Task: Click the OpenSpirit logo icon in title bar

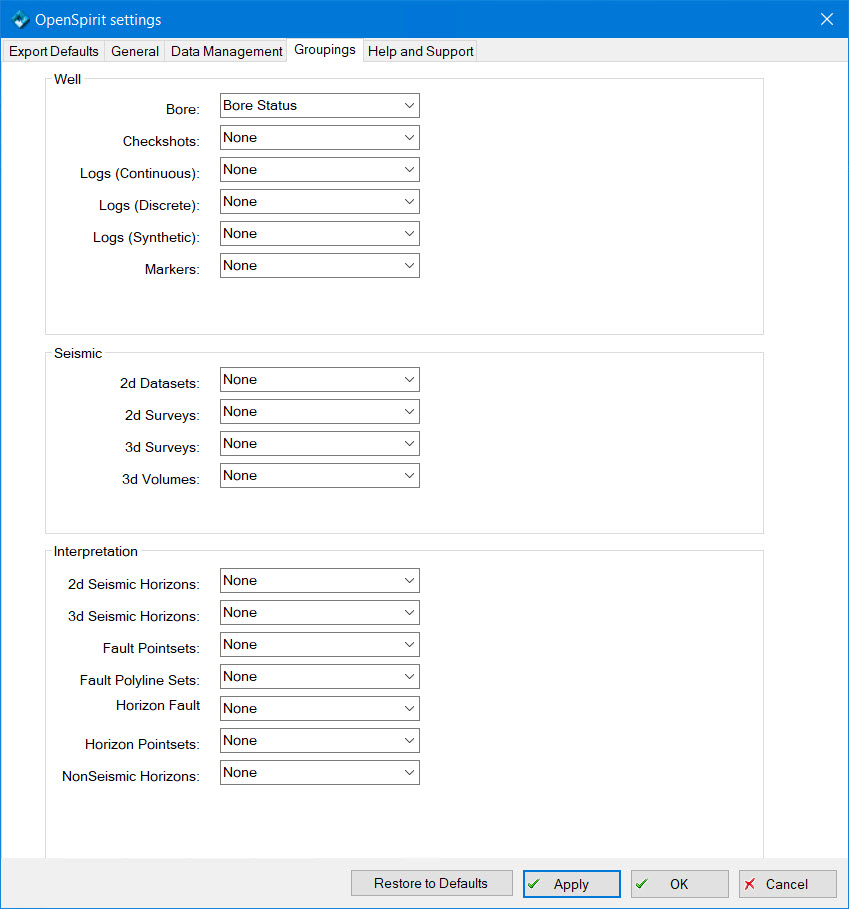Action: 20,20
